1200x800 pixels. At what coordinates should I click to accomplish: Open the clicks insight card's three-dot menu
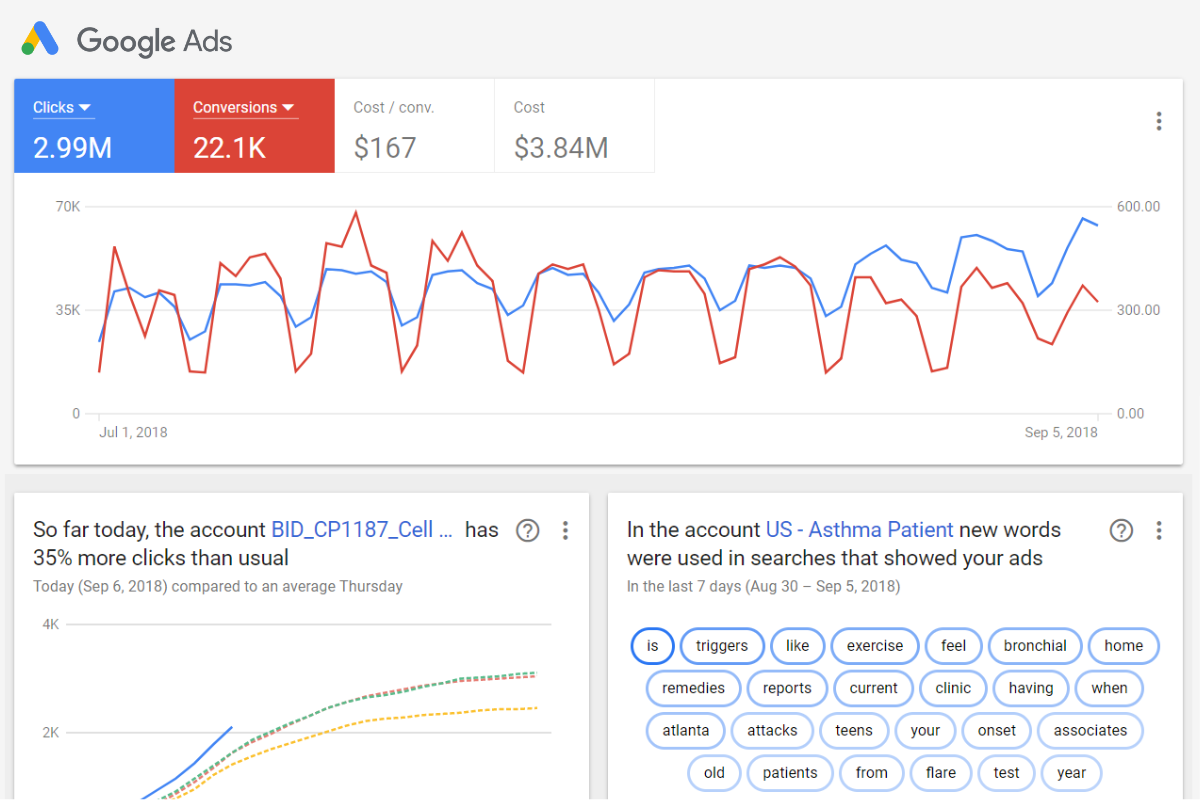coord(565,530)
